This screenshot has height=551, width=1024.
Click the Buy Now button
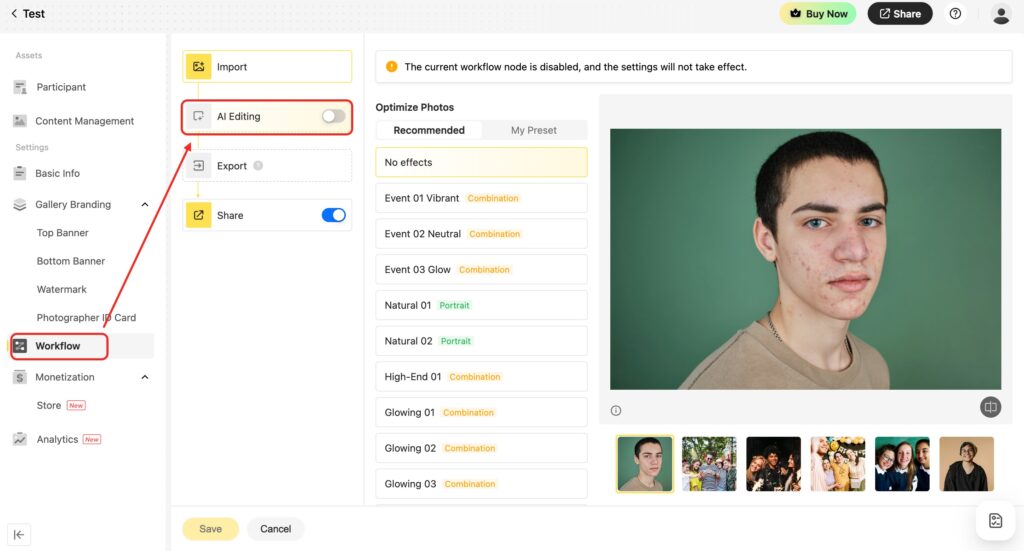(x=818, y=14)
